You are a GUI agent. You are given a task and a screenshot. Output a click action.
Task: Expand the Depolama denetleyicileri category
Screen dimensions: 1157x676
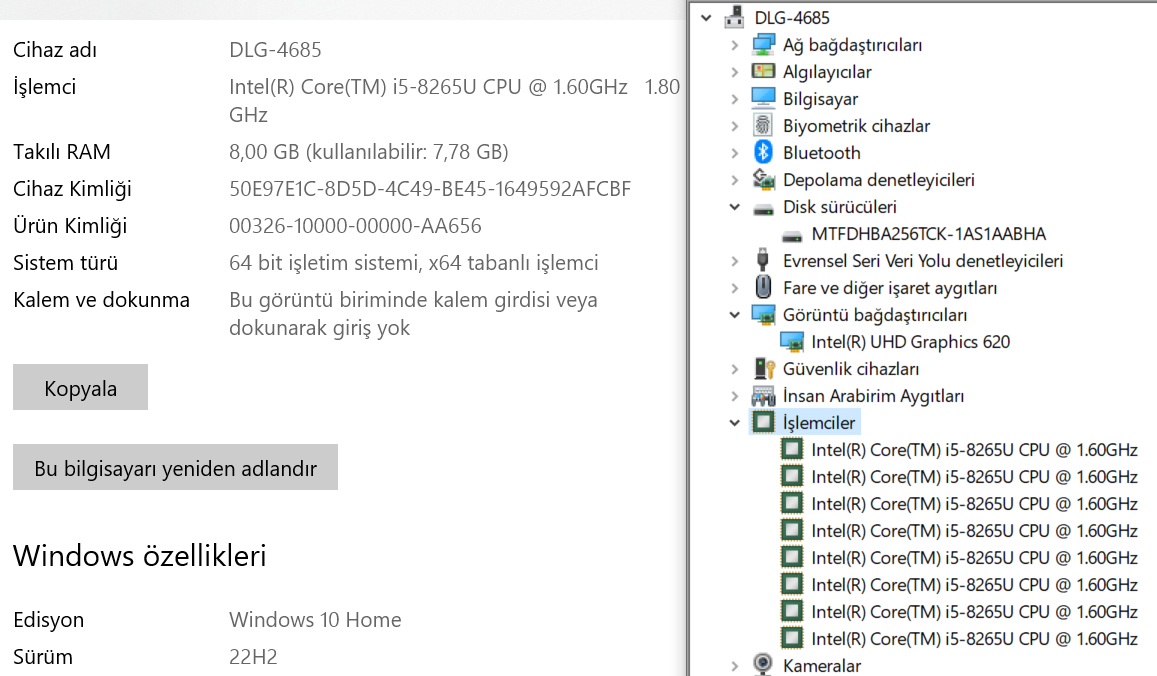click(736, 180)
